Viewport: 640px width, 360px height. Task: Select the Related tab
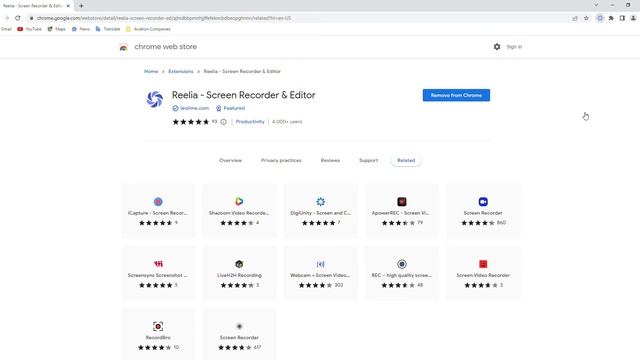406,160
